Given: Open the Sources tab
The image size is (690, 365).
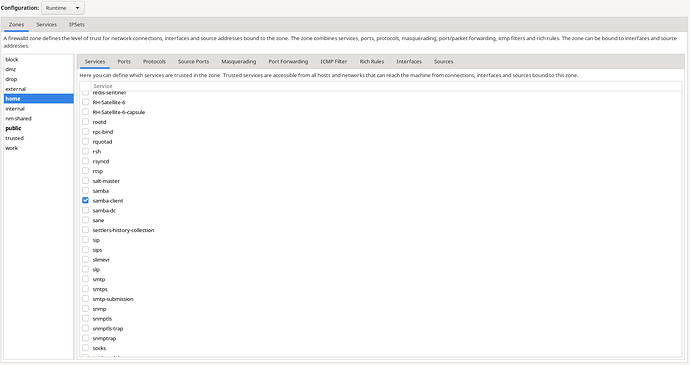Looking at the screenshot, I should coord(444,62).
